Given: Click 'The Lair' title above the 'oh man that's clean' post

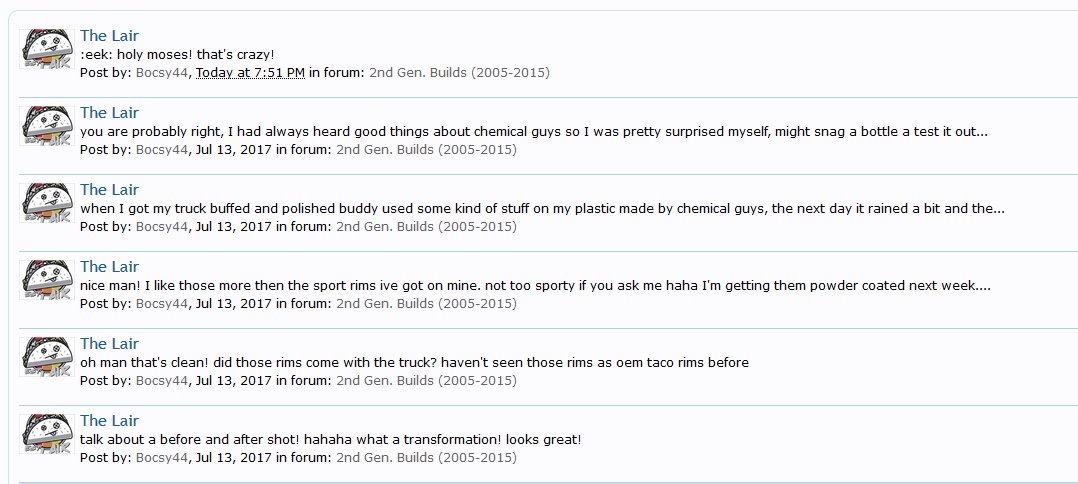Looking at the screenshot, I should click(109, 344).
